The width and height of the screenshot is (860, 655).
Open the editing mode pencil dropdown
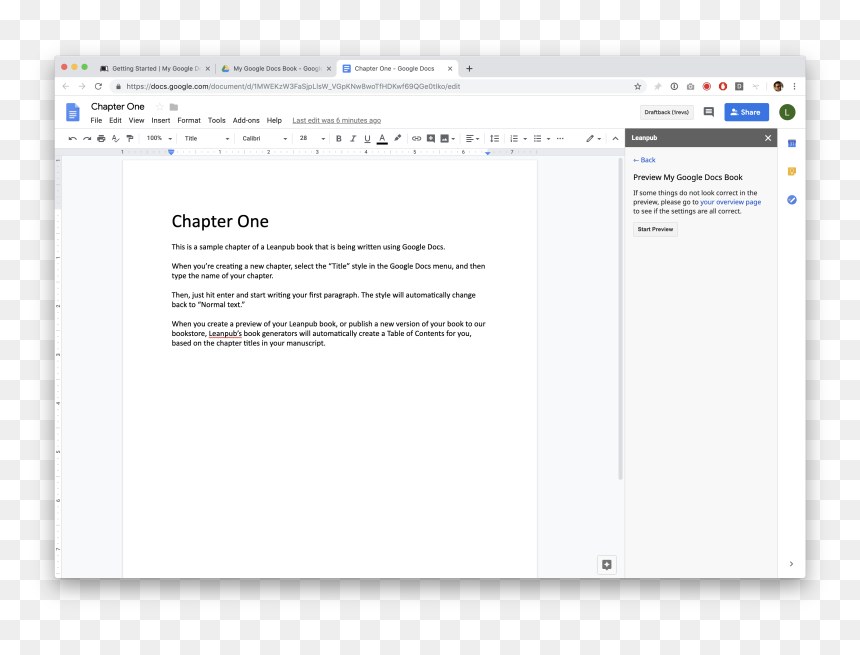(x=593, y=139)
